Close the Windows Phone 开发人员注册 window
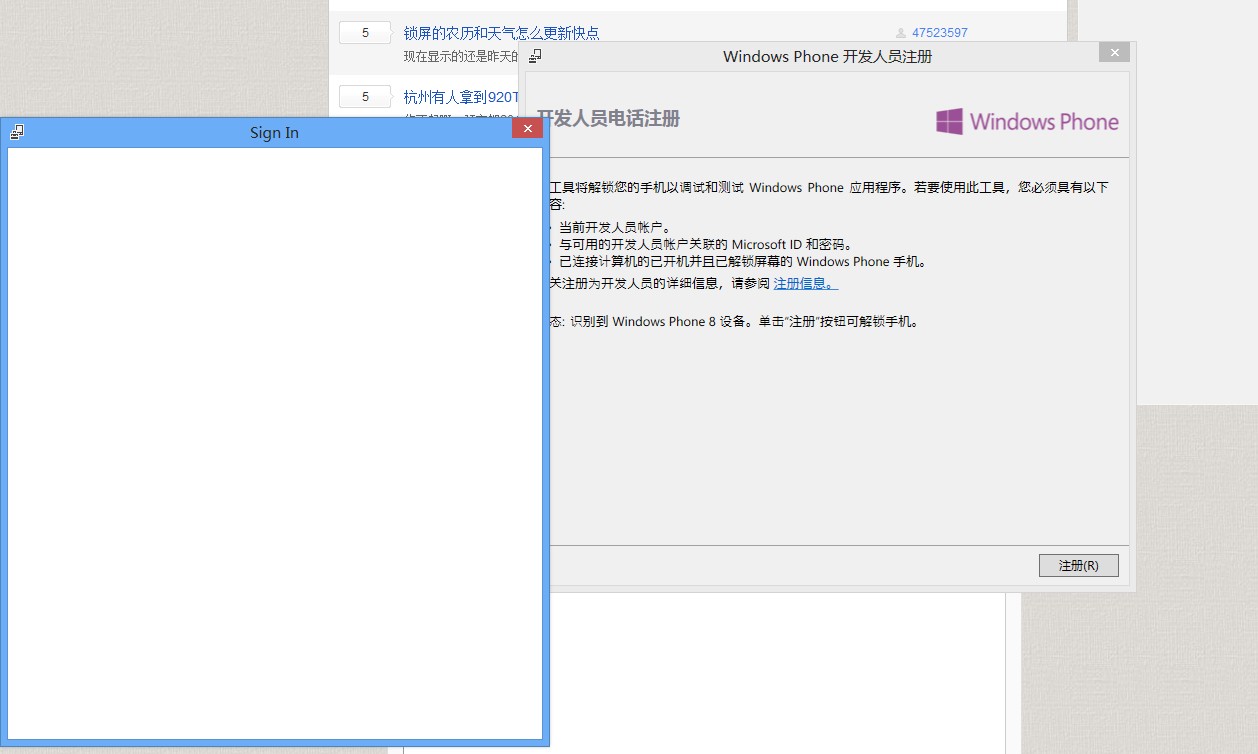 click(1114, 52)
